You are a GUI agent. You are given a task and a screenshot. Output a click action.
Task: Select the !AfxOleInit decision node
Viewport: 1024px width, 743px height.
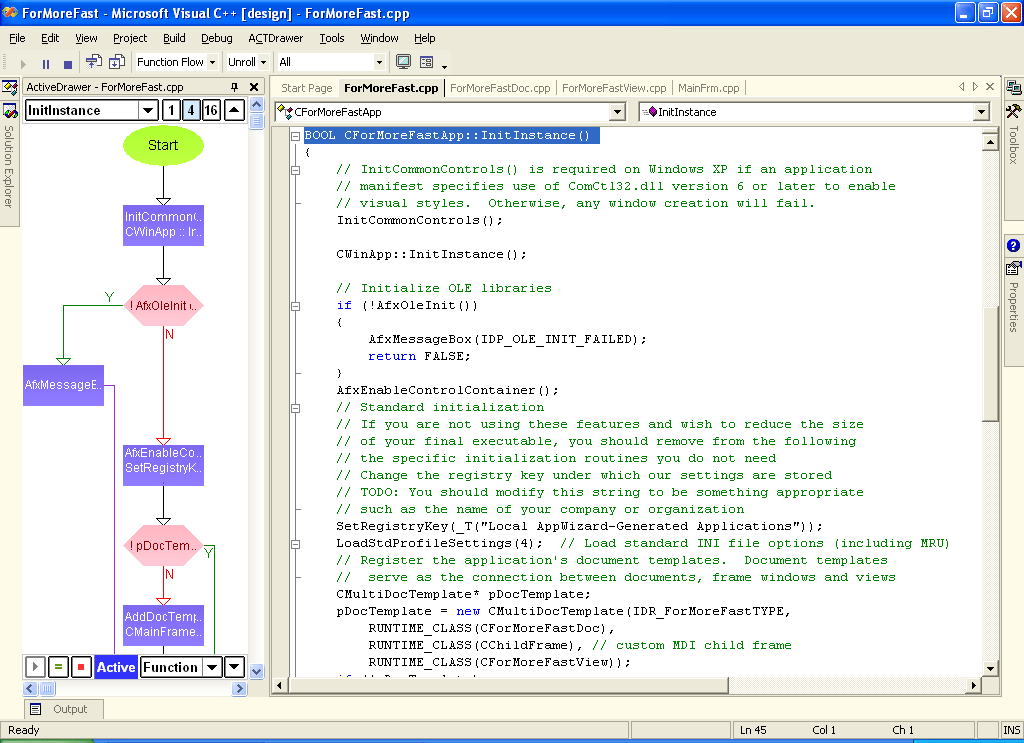163,306
